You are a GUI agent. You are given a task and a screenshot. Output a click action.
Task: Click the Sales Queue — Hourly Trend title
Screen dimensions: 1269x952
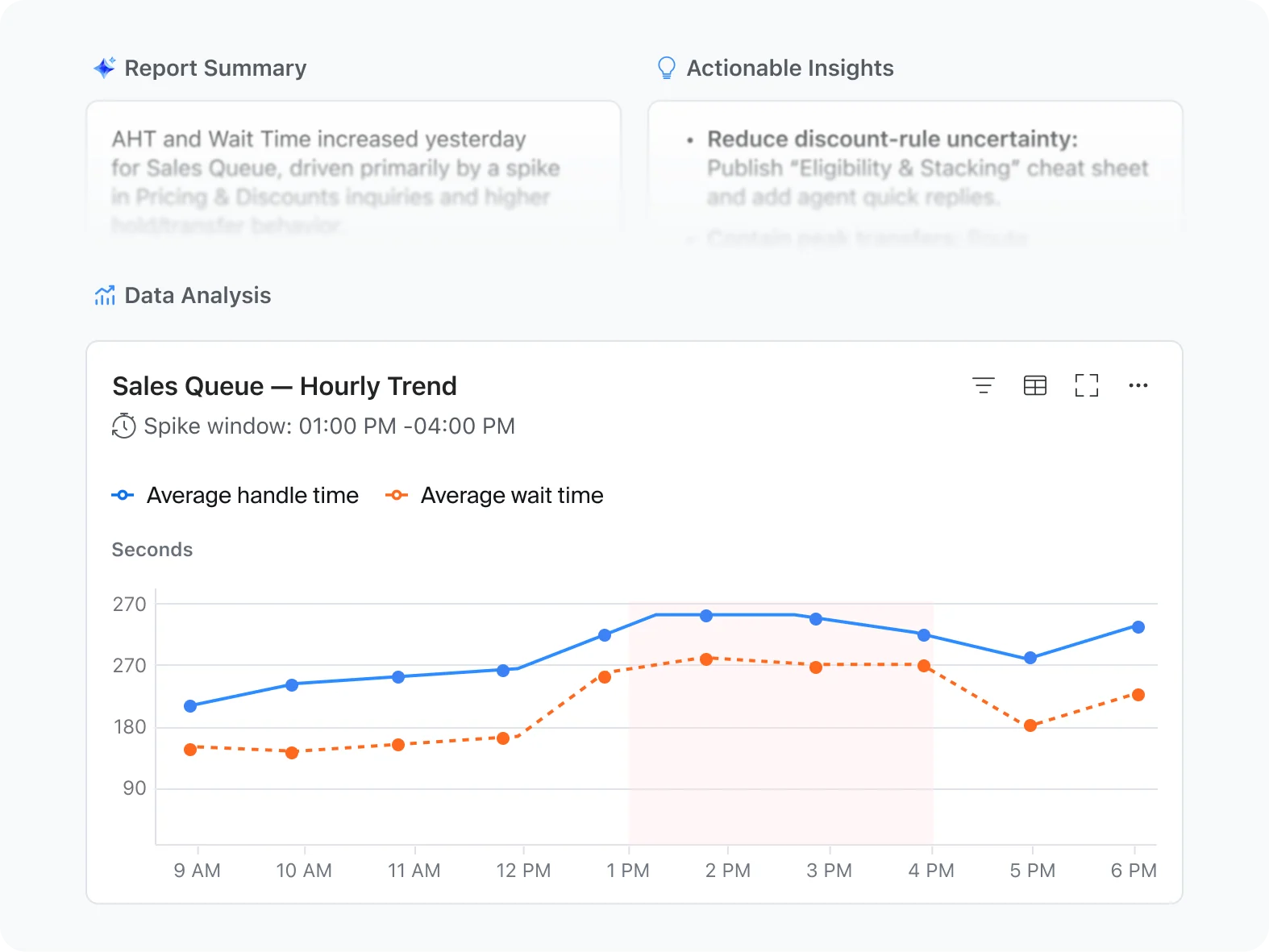(x=285, y=386)
